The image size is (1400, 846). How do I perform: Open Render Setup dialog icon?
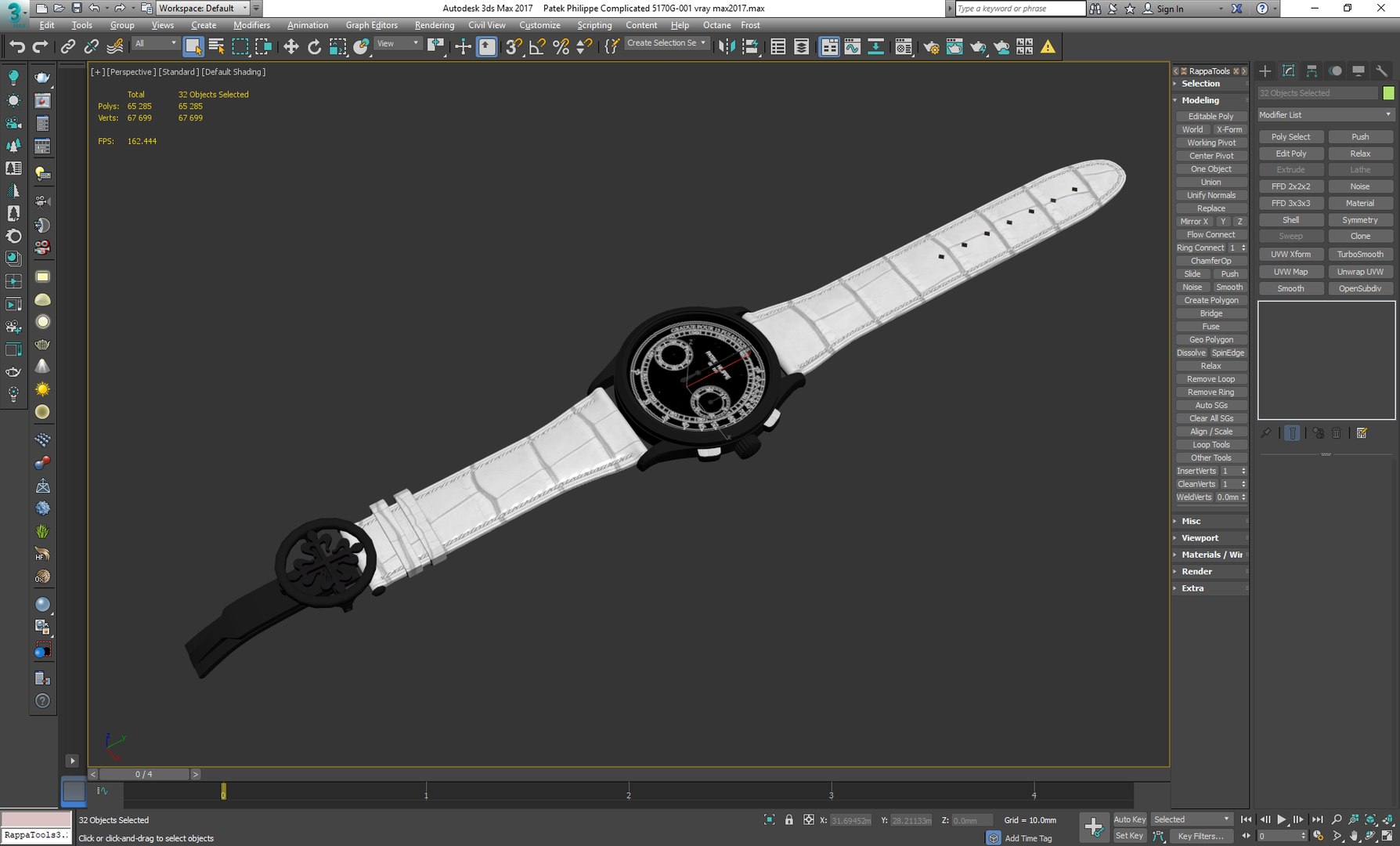pos(930,47)
